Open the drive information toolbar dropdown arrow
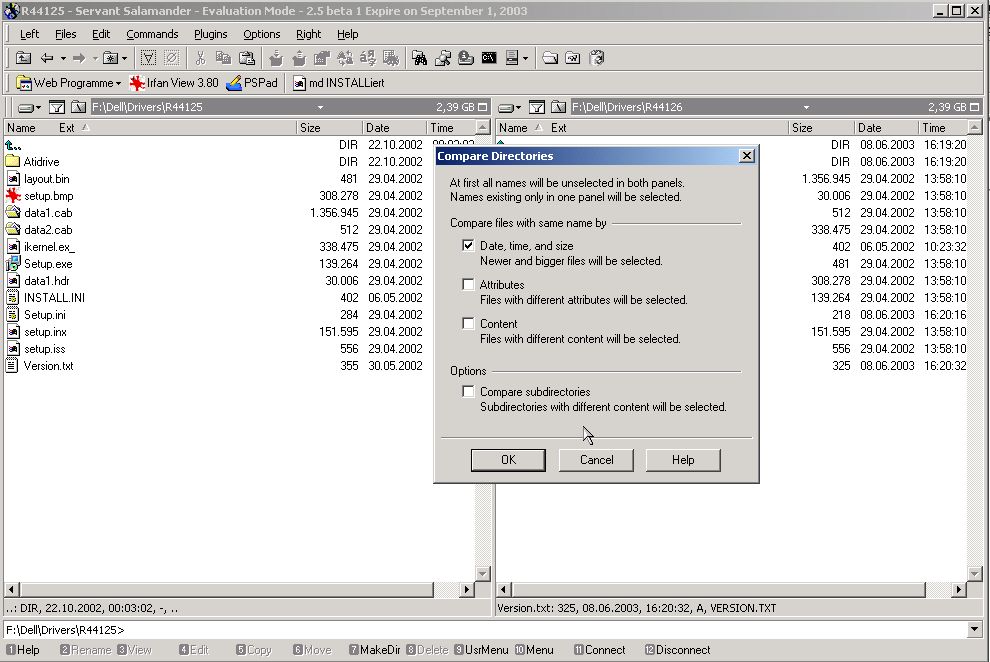The width and height of the screenshot is (990, 662). [x=525, y=59]
